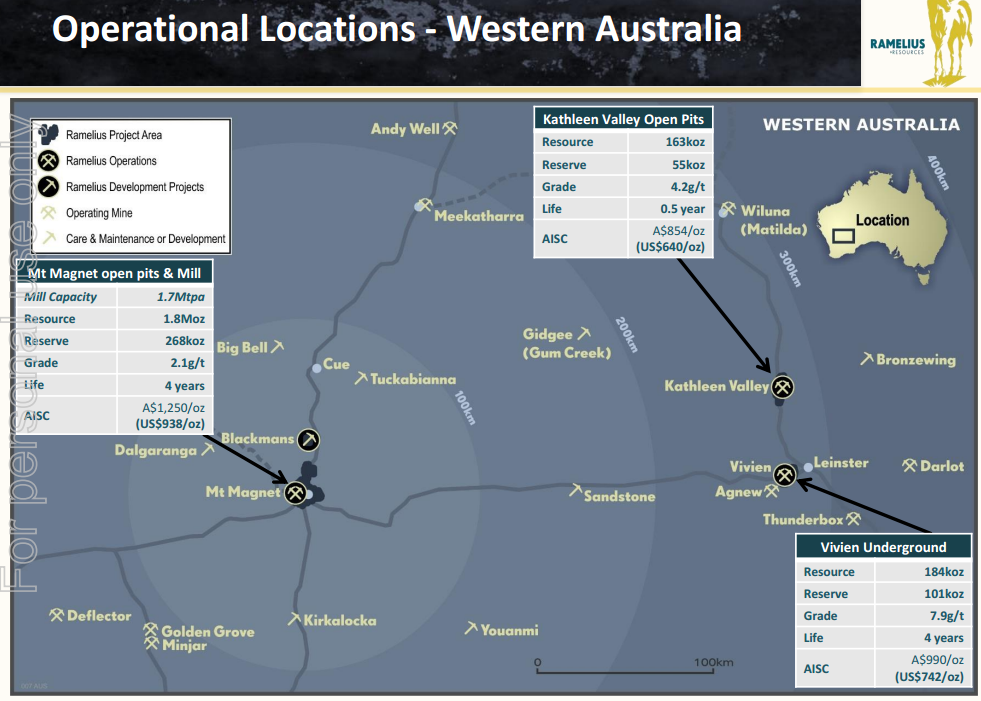Click the Deflector mine icon

coord(56,615)
